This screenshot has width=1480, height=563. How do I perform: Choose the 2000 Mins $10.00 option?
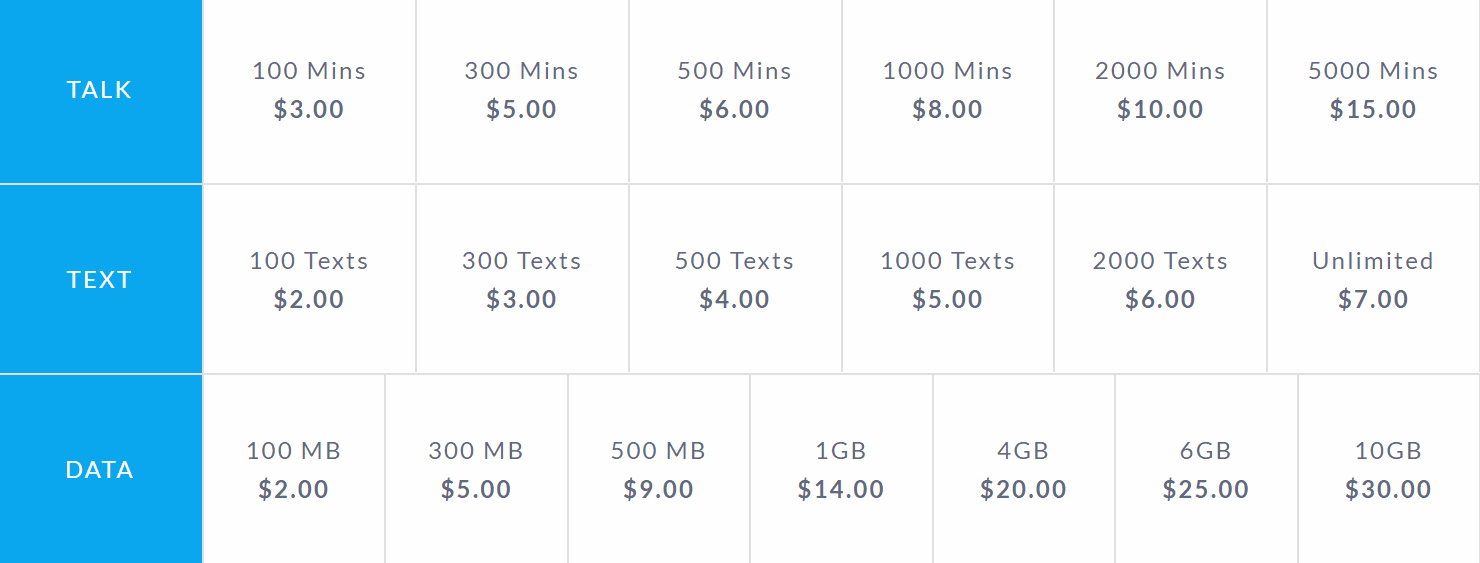point(1160,91)
